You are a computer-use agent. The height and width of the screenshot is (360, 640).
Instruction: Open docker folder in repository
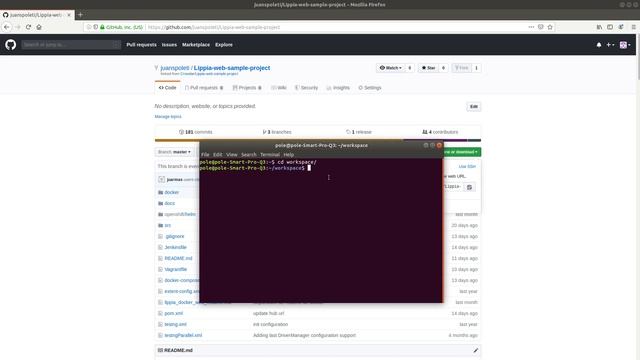coord(171,192)
